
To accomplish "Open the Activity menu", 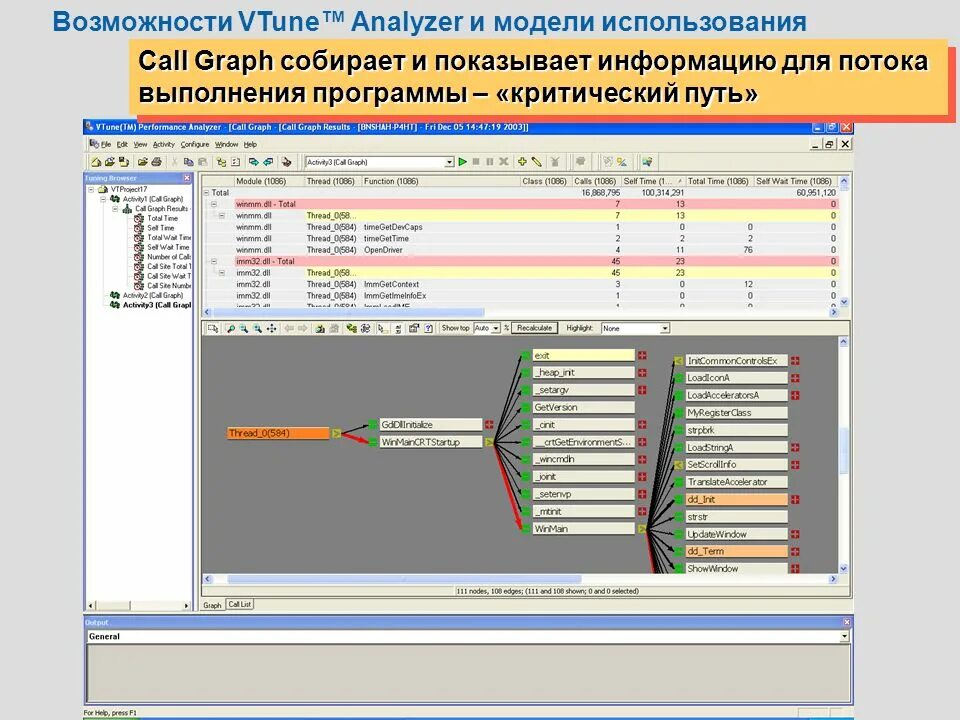I will pos(163,144).
